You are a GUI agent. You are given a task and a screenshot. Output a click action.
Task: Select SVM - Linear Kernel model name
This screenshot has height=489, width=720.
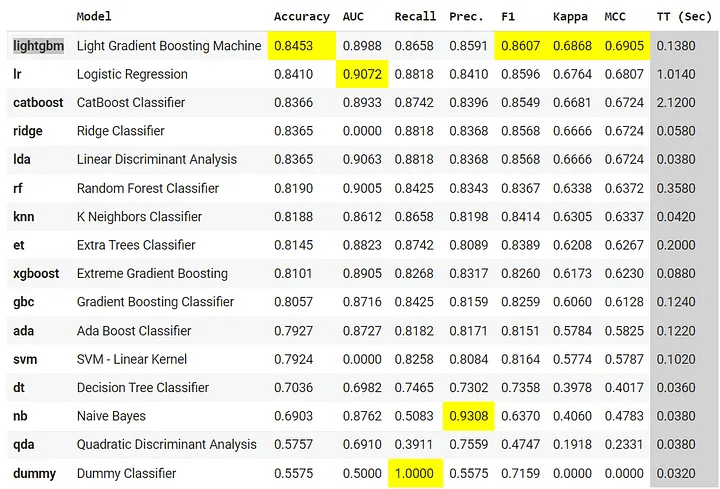[x=132, y=359]
